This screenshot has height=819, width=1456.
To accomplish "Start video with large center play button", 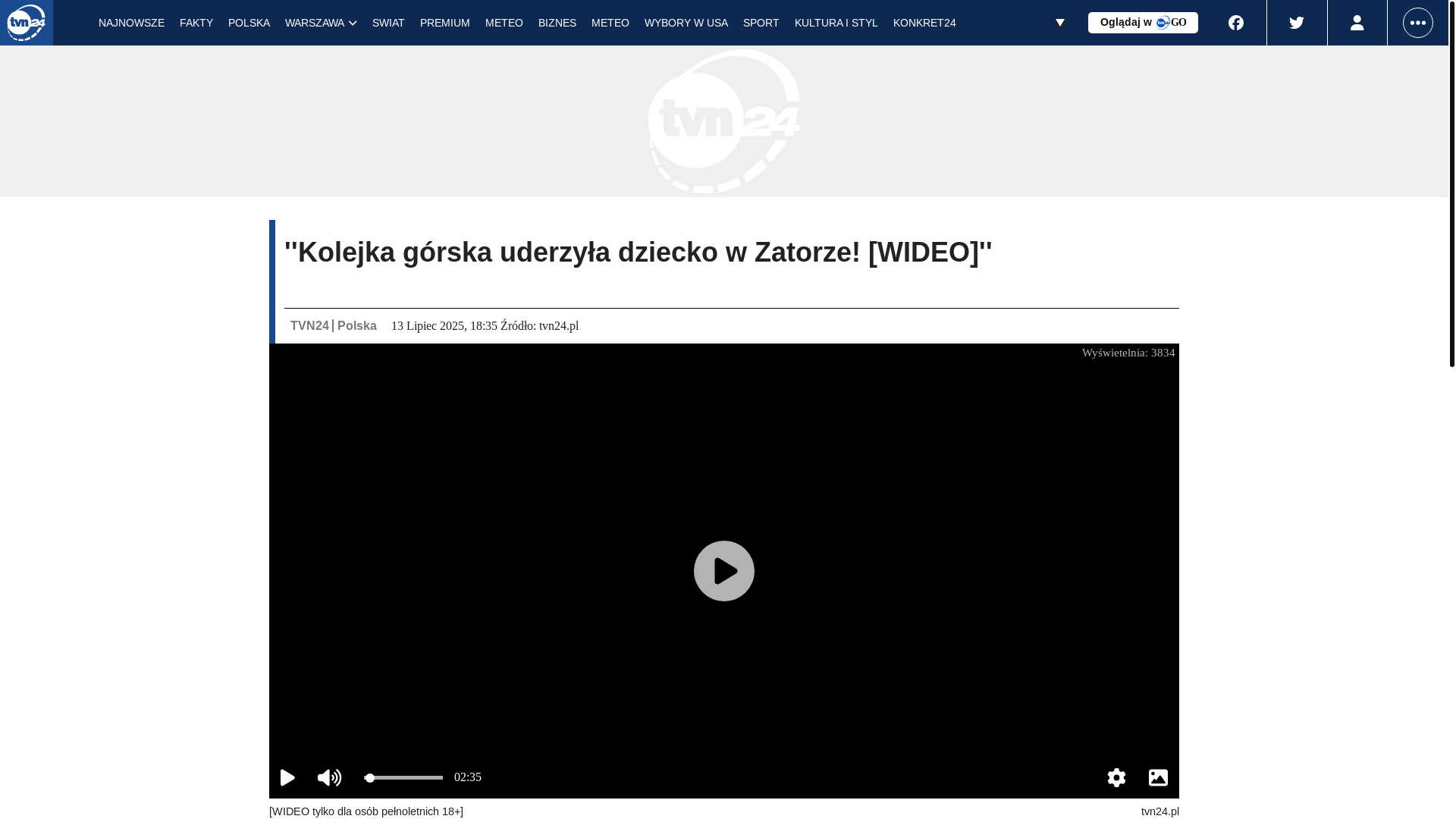I will pos(724,571).
